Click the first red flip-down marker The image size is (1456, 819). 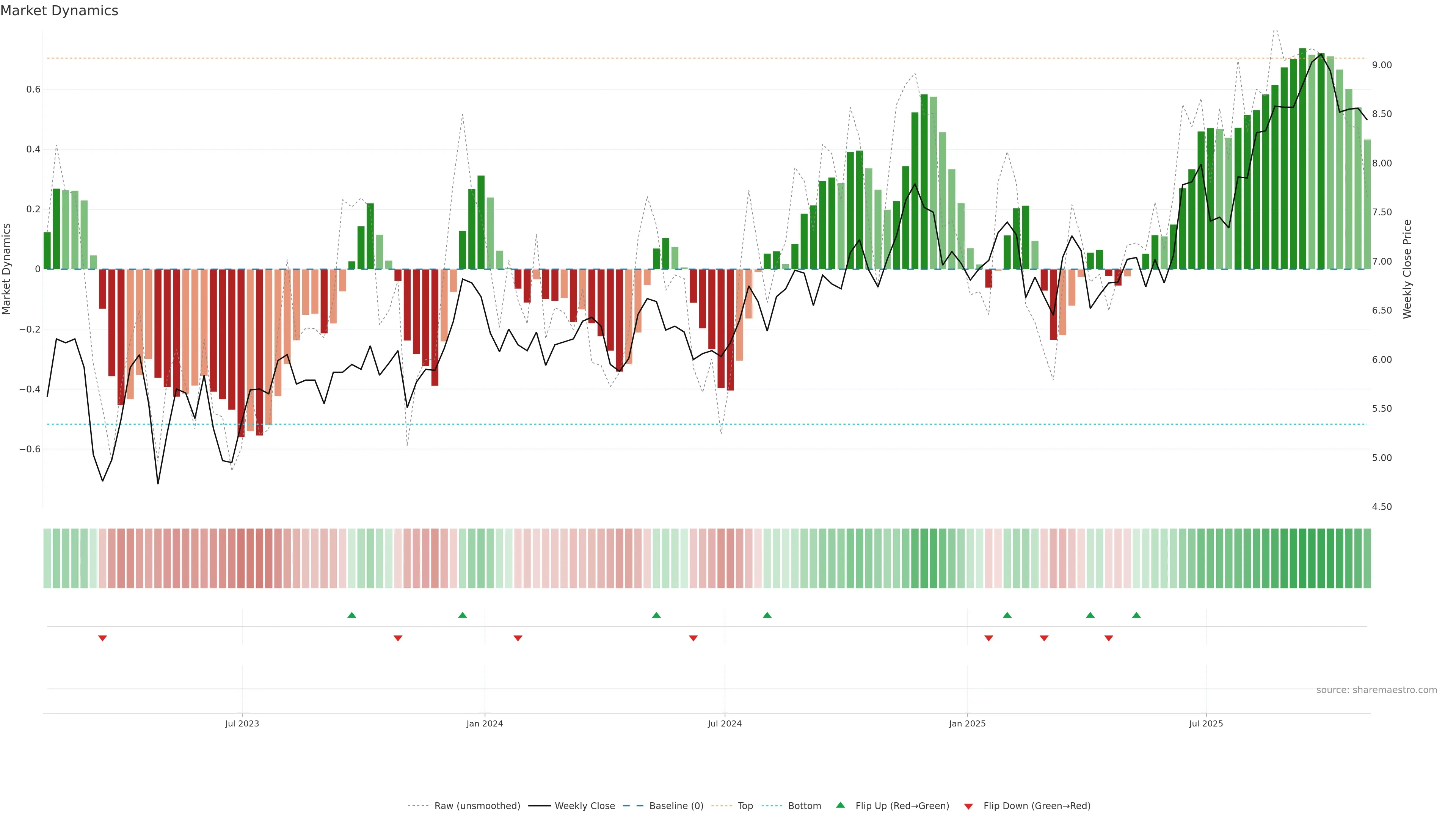(102, 638)
